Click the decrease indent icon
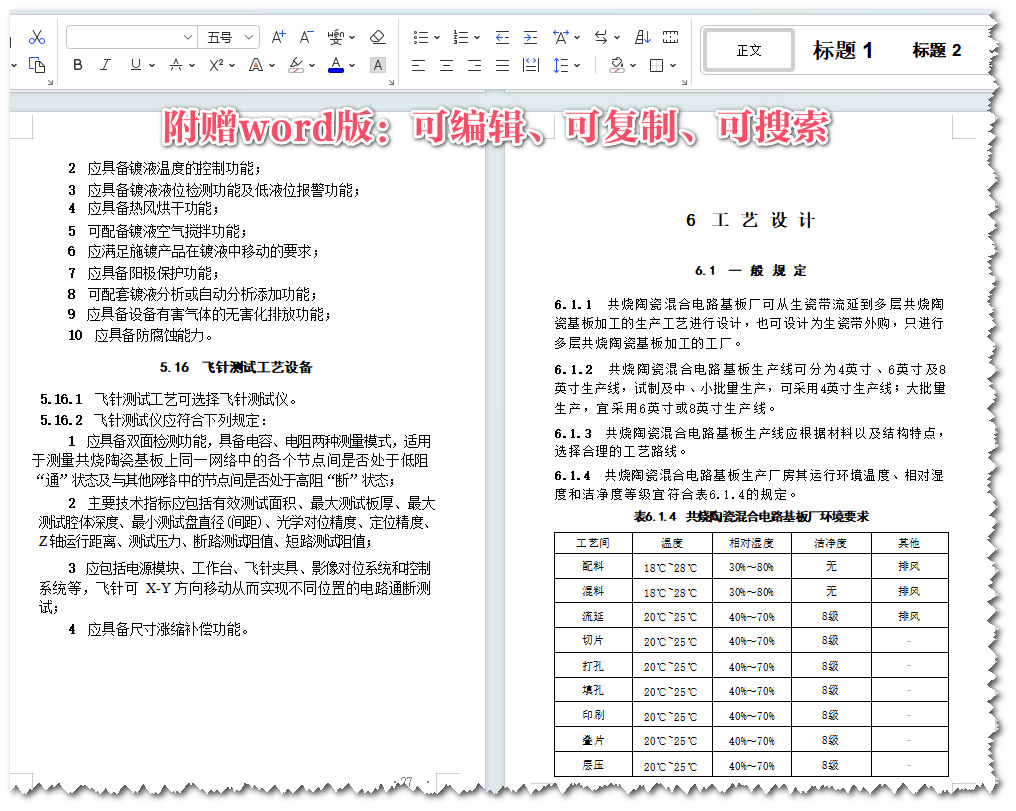 pos(502,37)
